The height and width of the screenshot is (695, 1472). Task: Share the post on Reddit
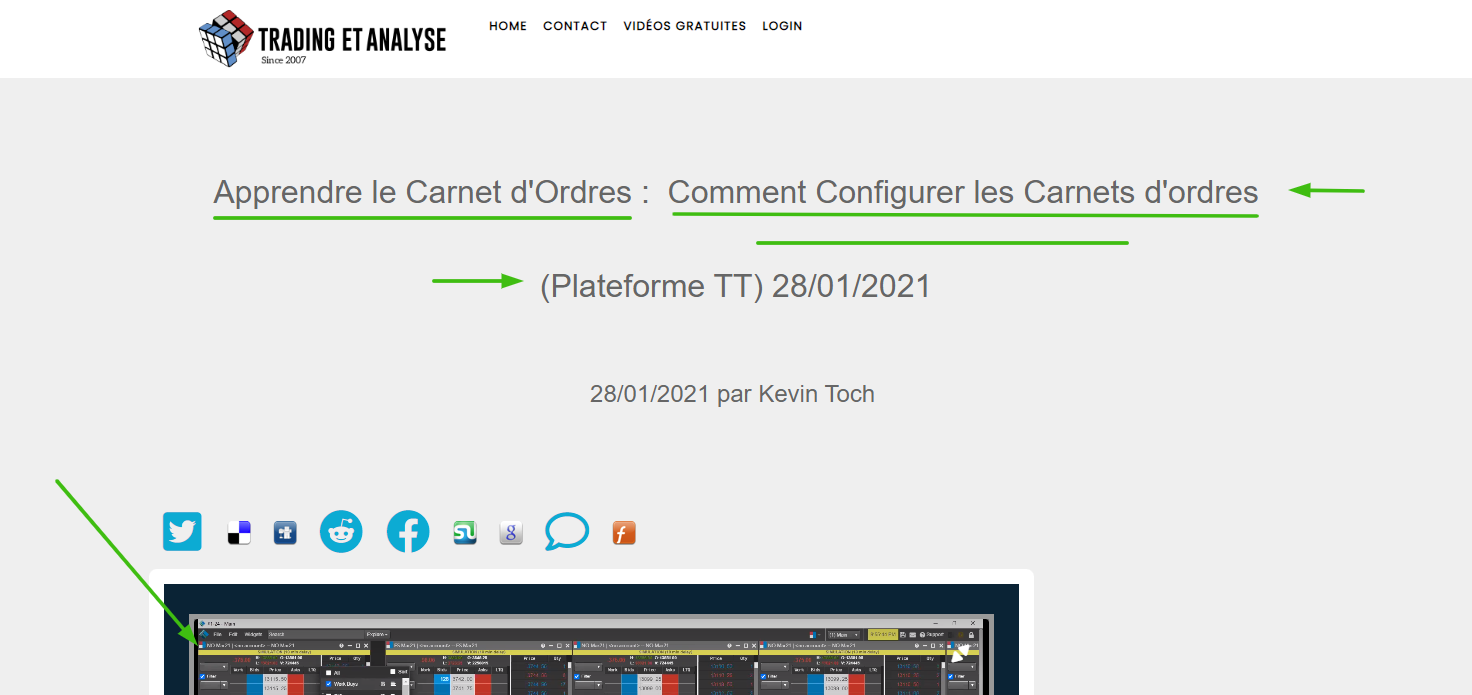coord(341,532)
